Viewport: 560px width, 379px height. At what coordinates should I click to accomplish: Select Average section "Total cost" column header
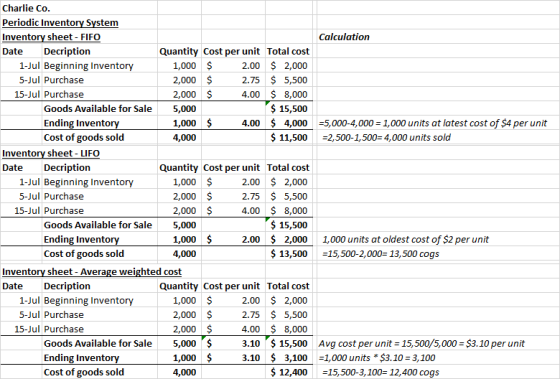coord(288,286)
